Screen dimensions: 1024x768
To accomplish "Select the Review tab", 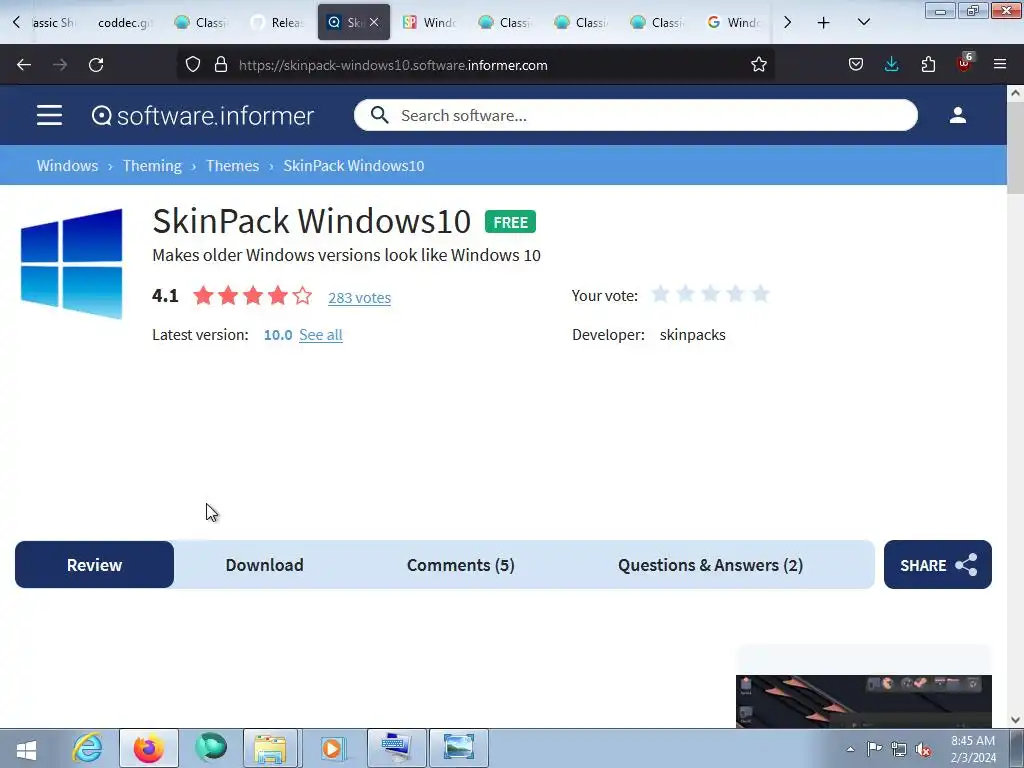I will (x=95, y=565).
